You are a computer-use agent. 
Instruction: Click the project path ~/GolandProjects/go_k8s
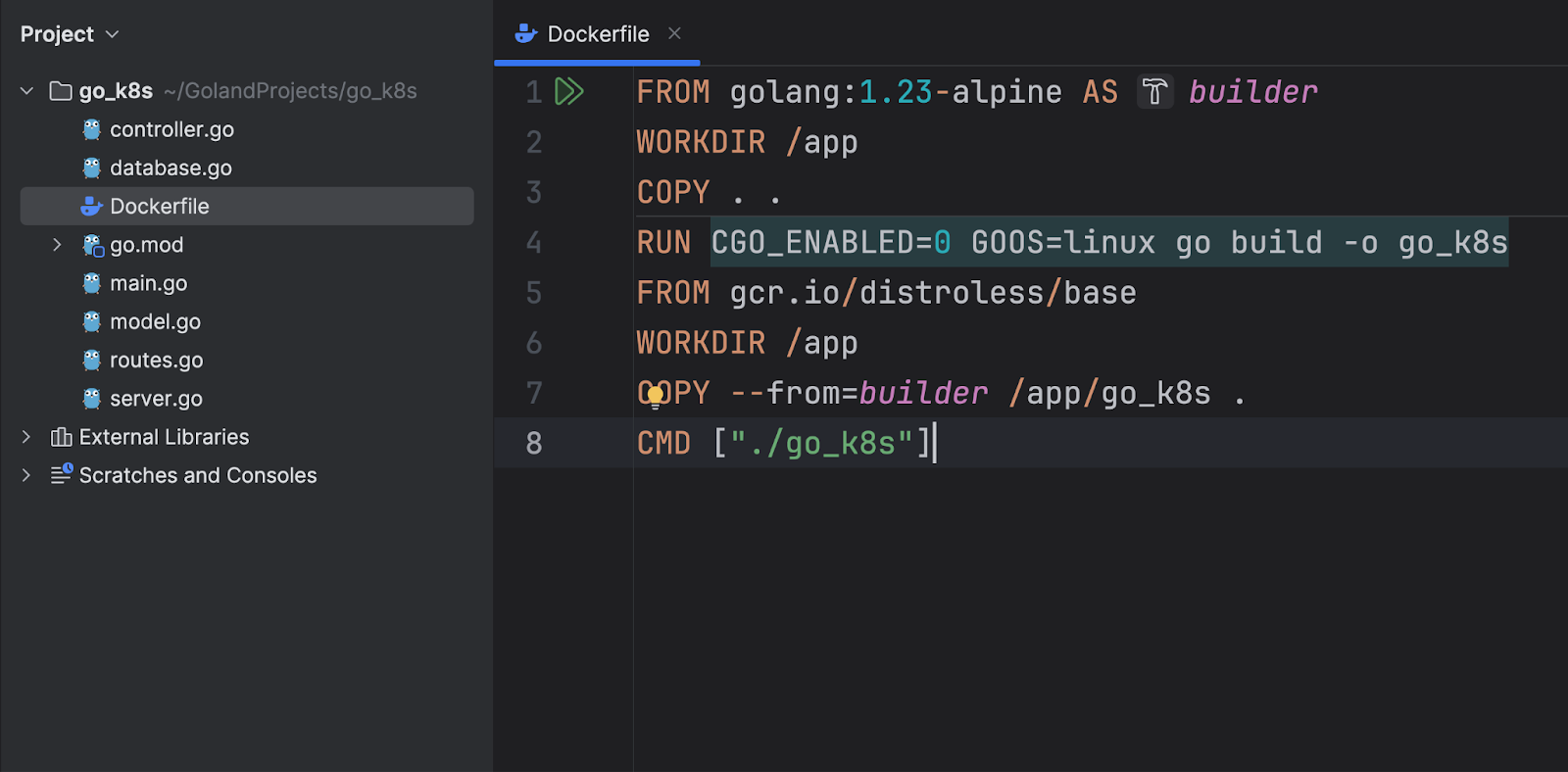(x=290, y=91)
